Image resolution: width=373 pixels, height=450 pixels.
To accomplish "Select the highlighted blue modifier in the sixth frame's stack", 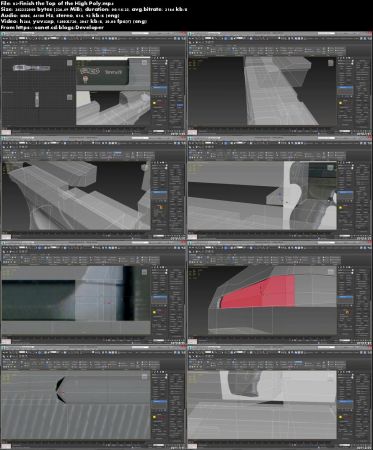I will pos(345,297).
